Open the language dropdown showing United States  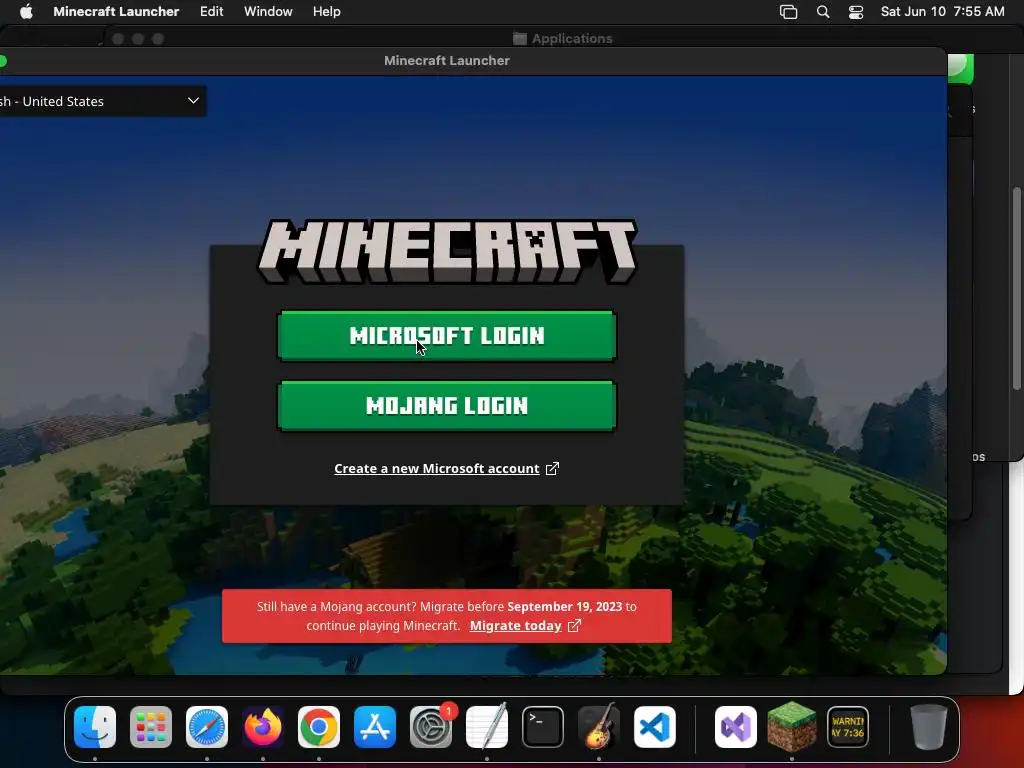click(x=101, y=101)
